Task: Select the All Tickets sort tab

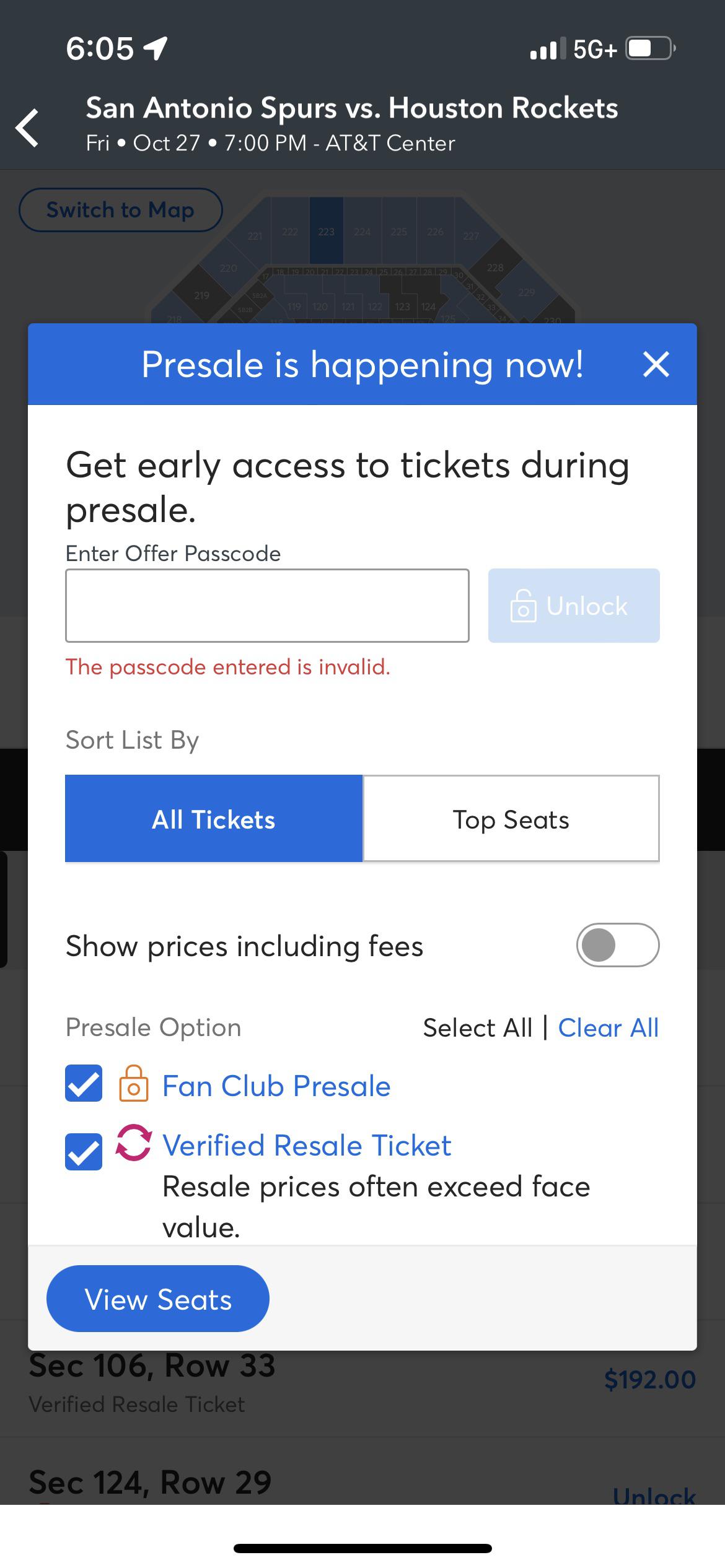Action: (x=214, y=819)
